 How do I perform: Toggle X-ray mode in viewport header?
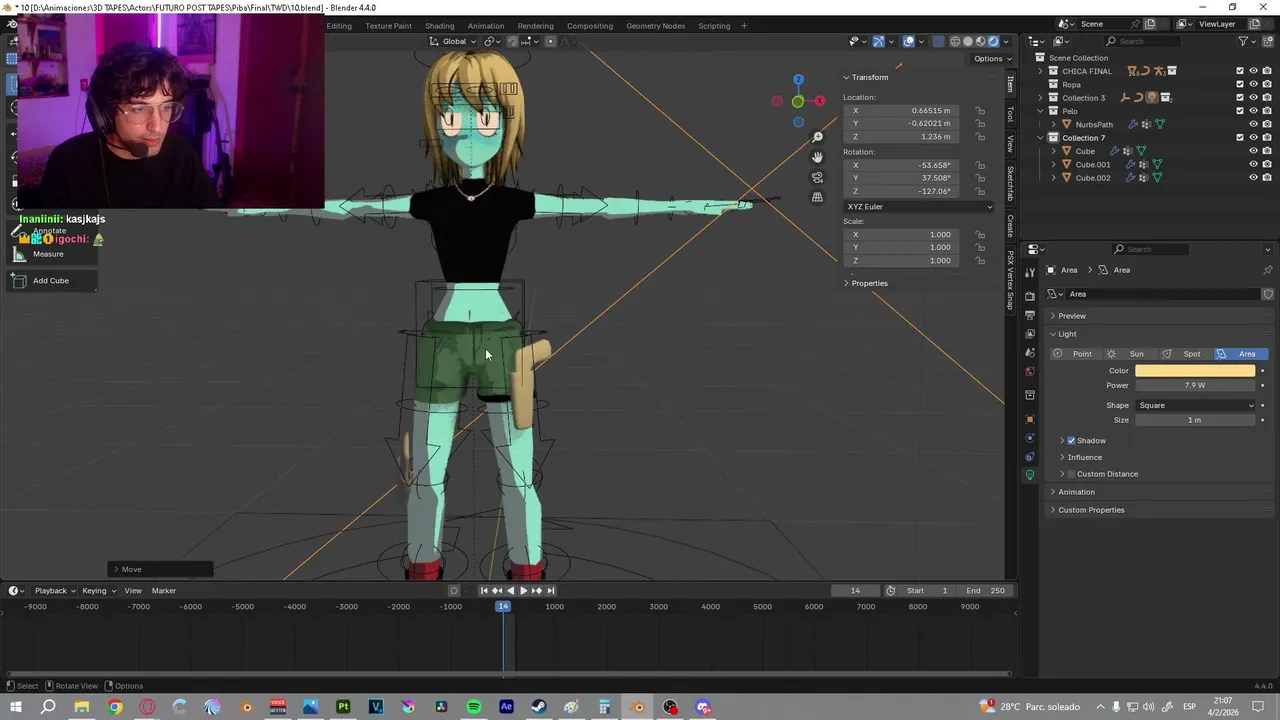coord(938,41)
